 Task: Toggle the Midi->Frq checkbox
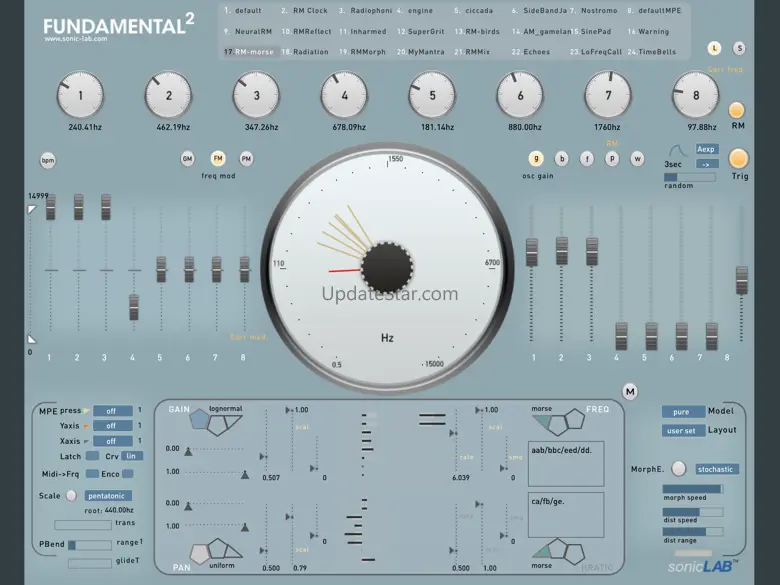click(92, 474)
